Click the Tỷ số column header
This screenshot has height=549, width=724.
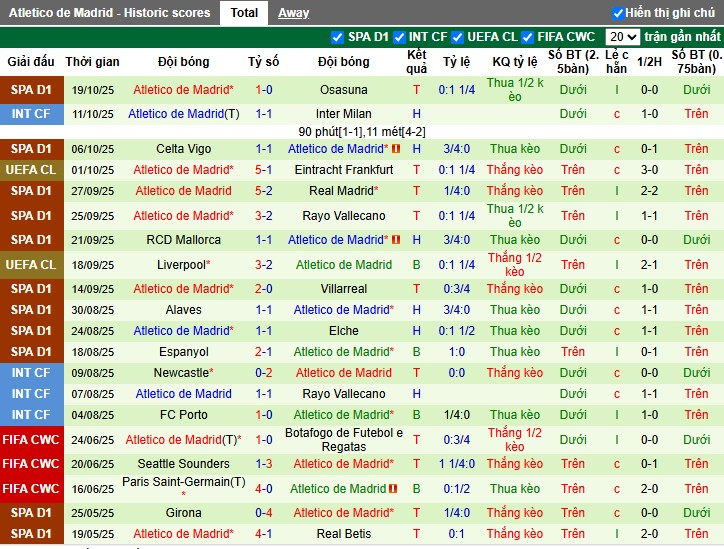264,61
